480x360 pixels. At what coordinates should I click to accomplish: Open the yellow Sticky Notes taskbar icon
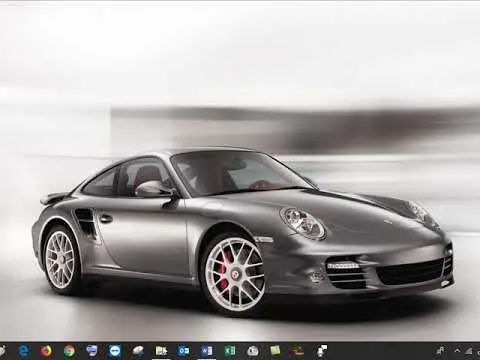click(275, 351)
